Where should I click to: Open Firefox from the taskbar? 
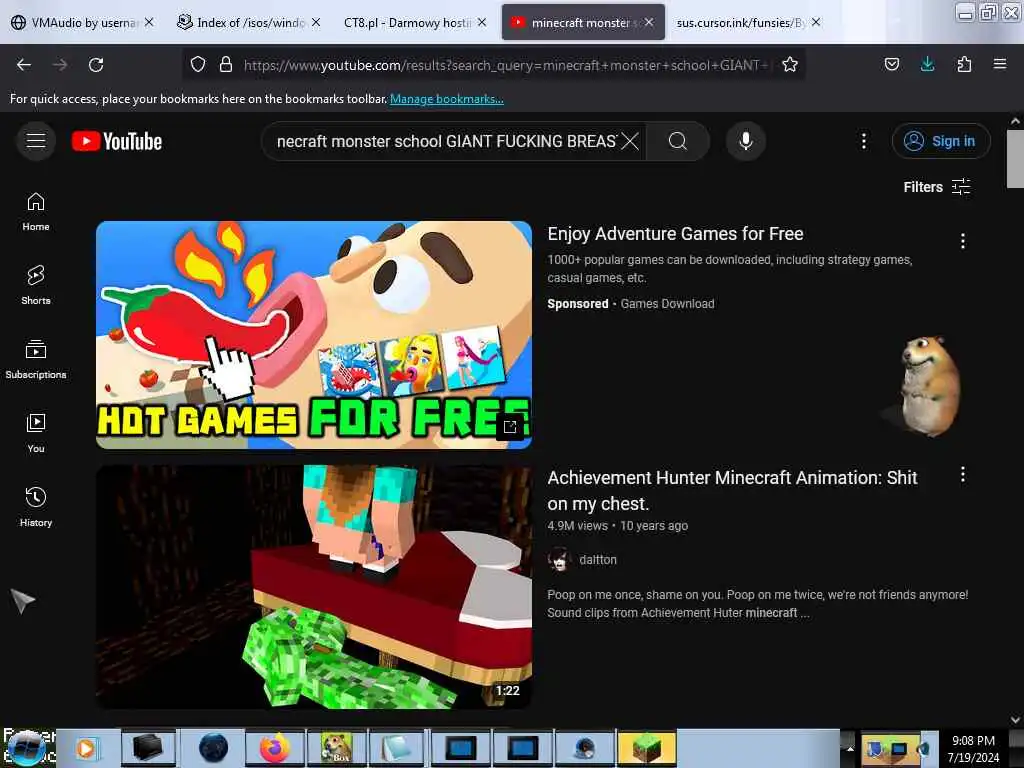(274, 748)
